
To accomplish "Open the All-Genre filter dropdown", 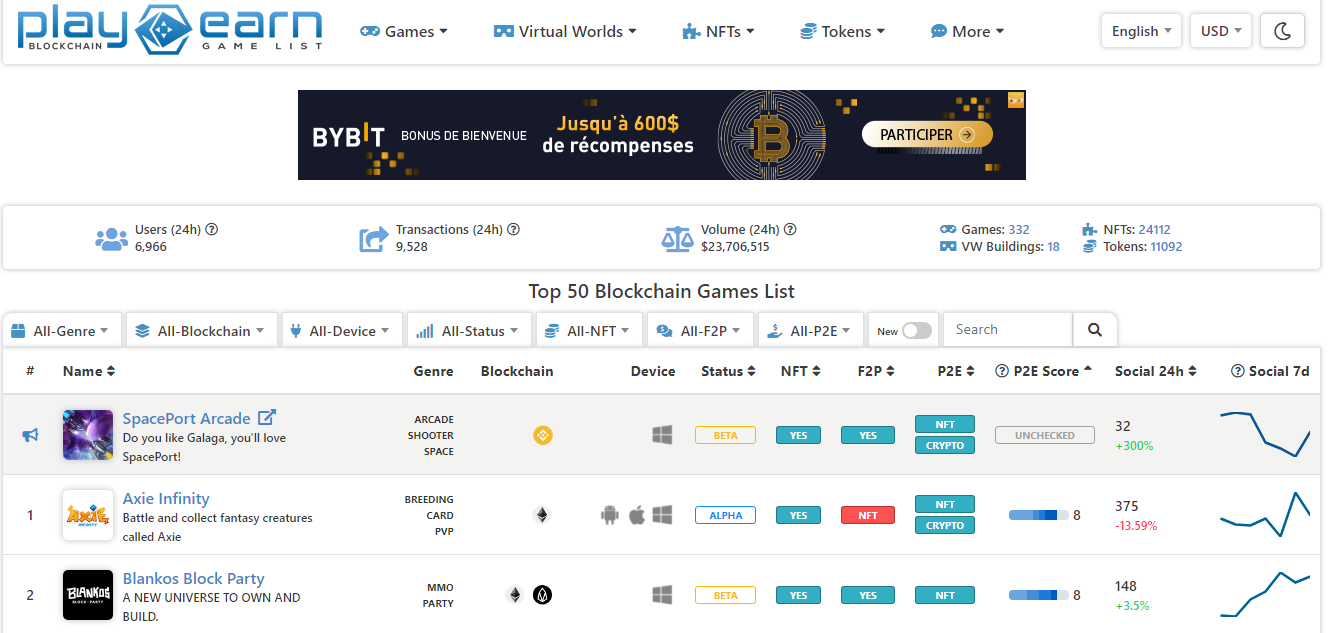I will pos(62,331).
